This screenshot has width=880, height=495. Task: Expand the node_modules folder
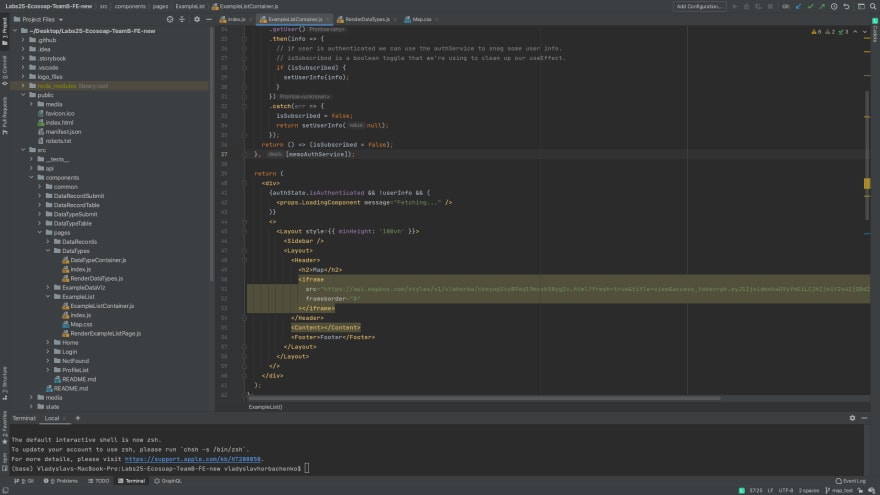tap(24, 86)
